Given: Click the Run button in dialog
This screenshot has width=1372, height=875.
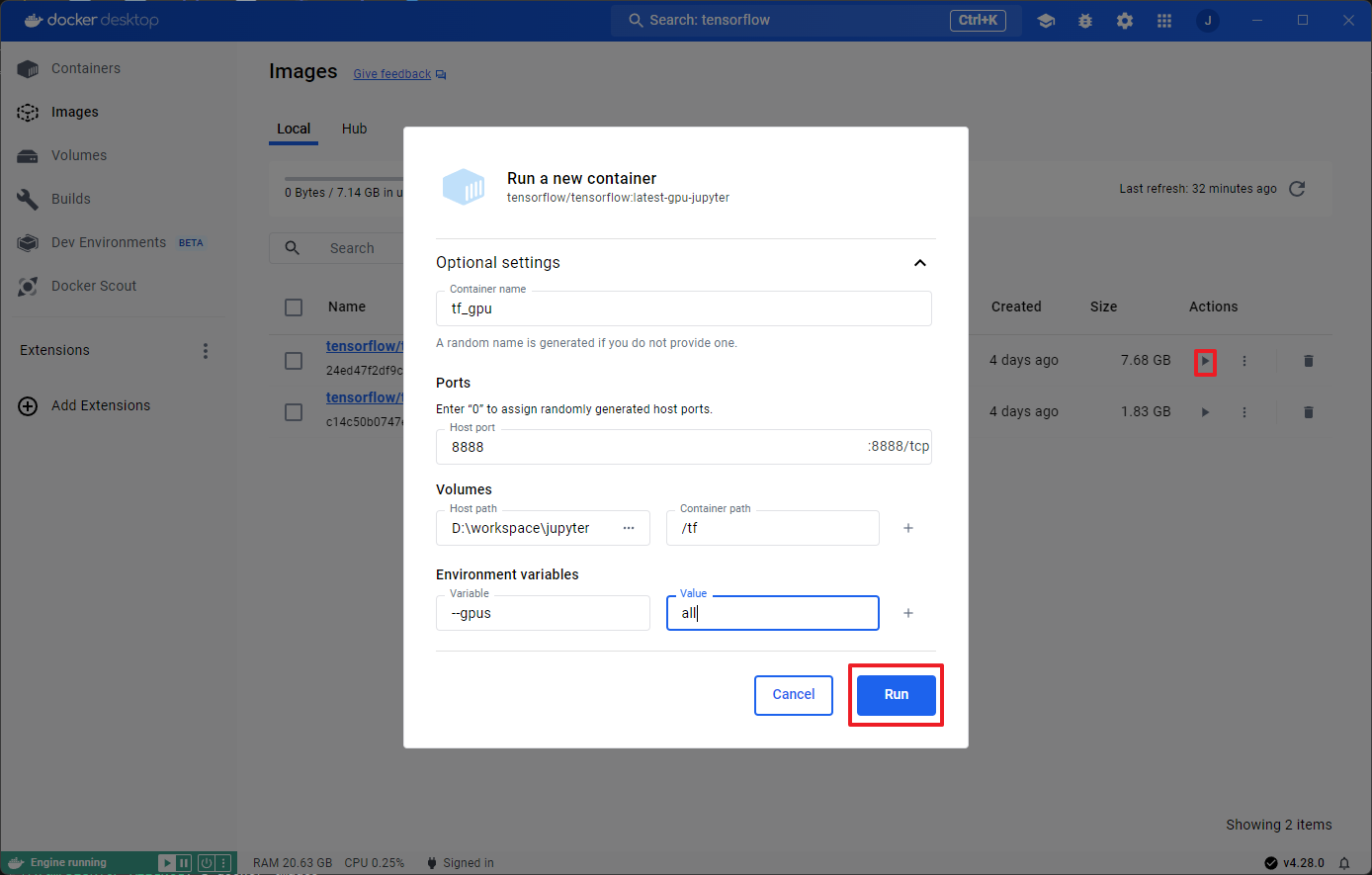Looking at the screenshot, I should point(897,695).
